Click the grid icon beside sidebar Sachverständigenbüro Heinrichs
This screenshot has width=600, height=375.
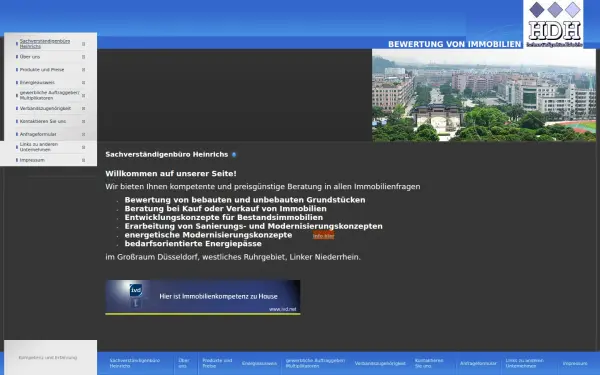click(x=83, y=44)
